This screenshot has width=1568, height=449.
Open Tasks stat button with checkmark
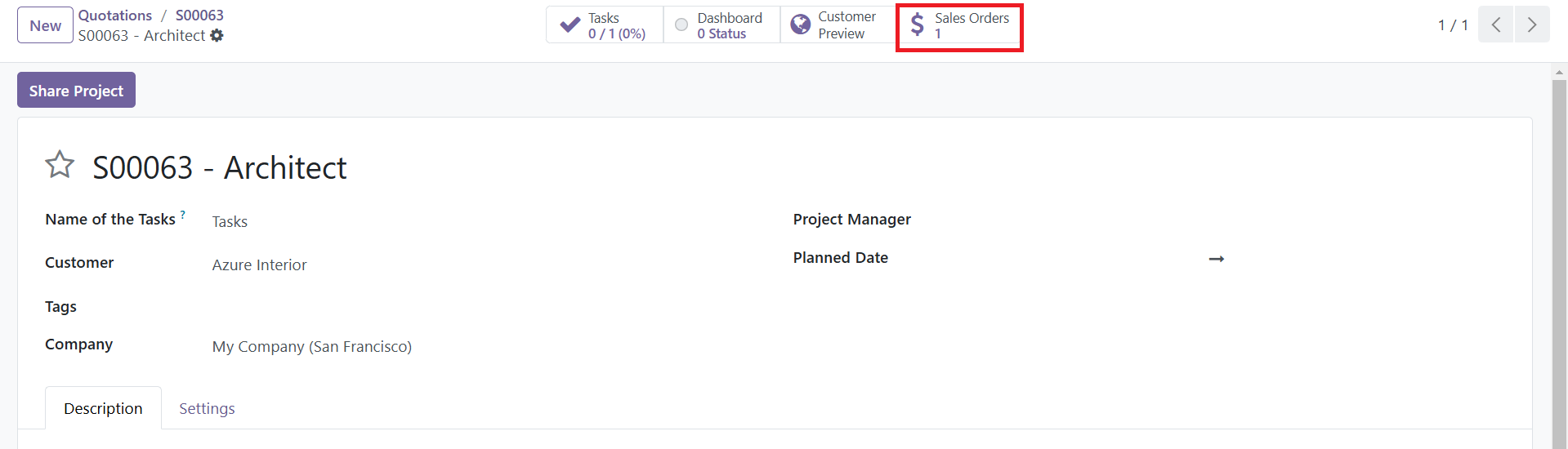605,25
